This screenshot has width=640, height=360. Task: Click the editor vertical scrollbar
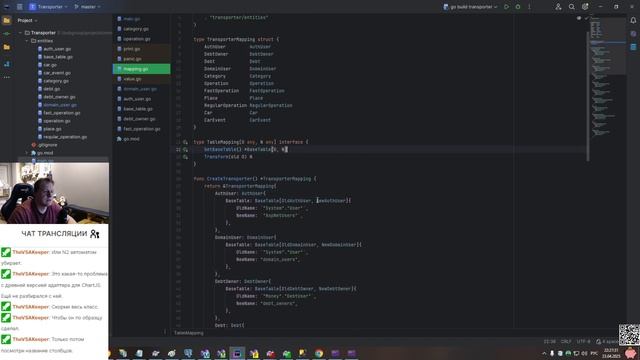pyautogui.click(x=588, y=96)
